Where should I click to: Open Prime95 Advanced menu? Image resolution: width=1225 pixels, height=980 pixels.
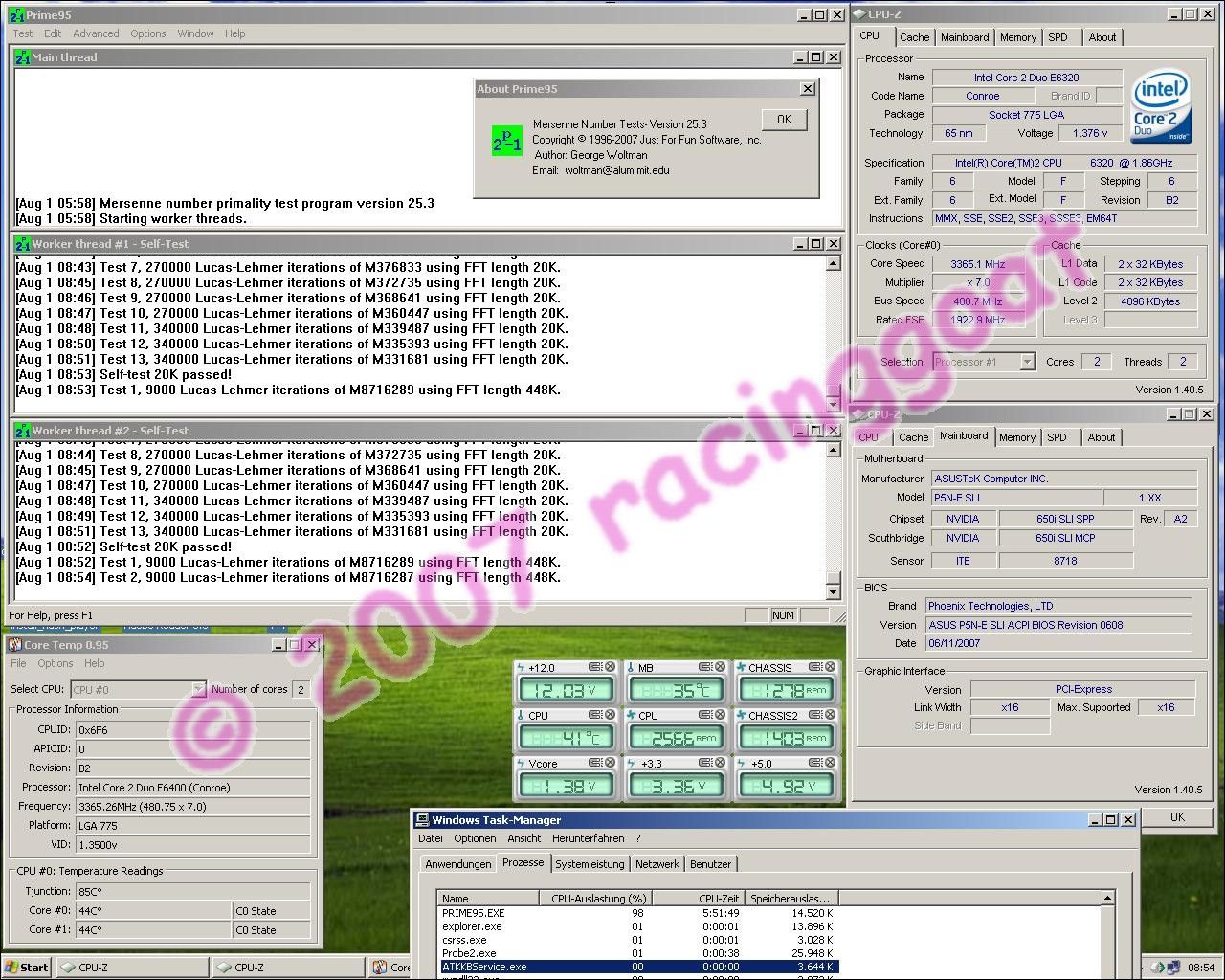97,33
